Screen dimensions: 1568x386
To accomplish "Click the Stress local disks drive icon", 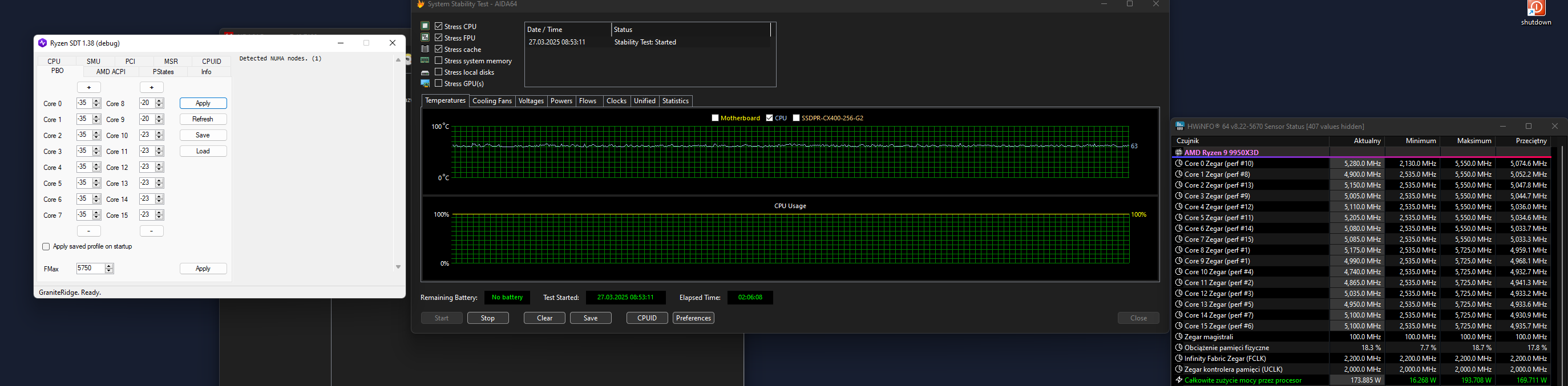I will tap(425, 72).
